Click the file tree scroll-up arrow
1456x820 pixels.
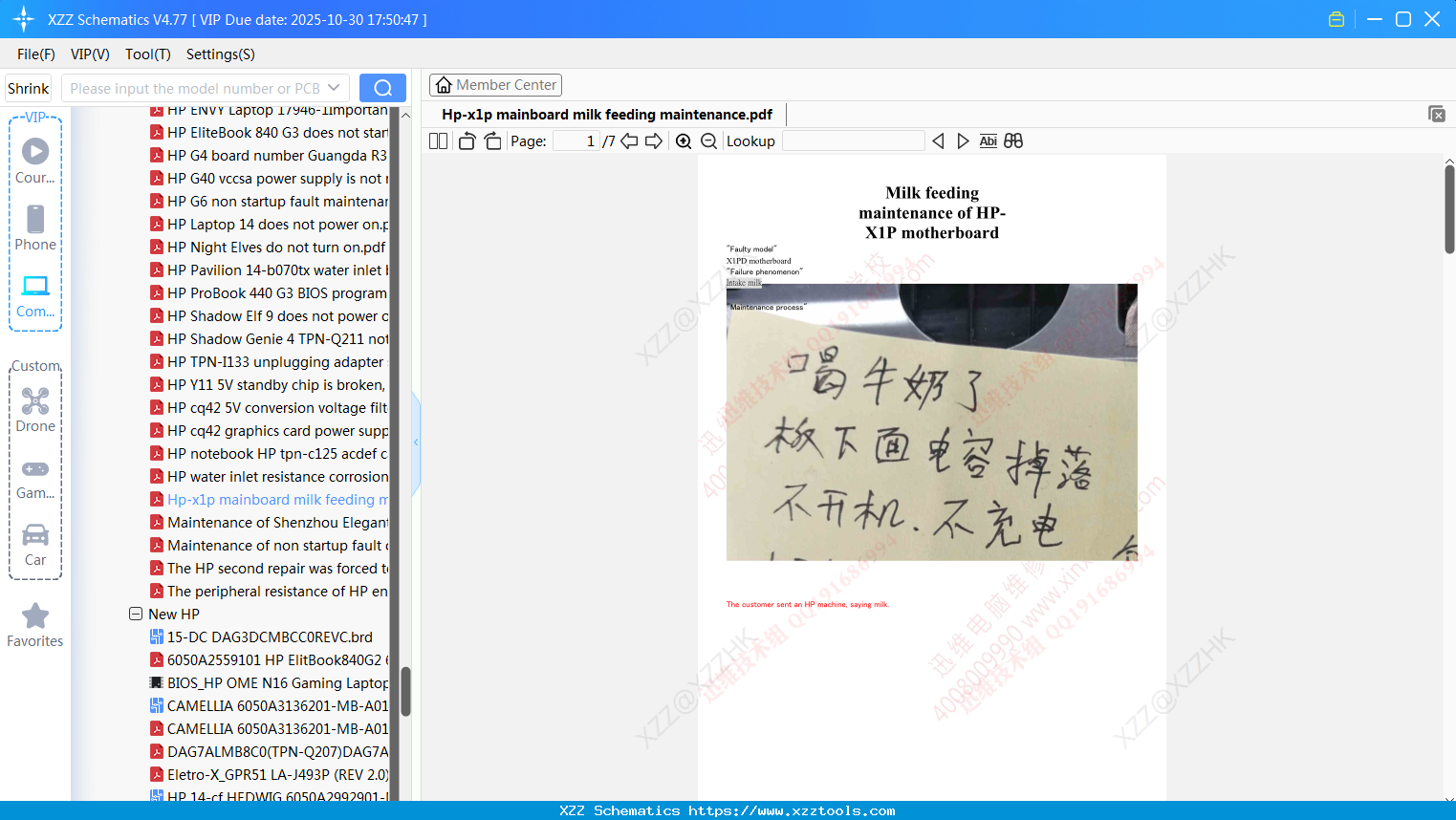click(x=405, y=116)
